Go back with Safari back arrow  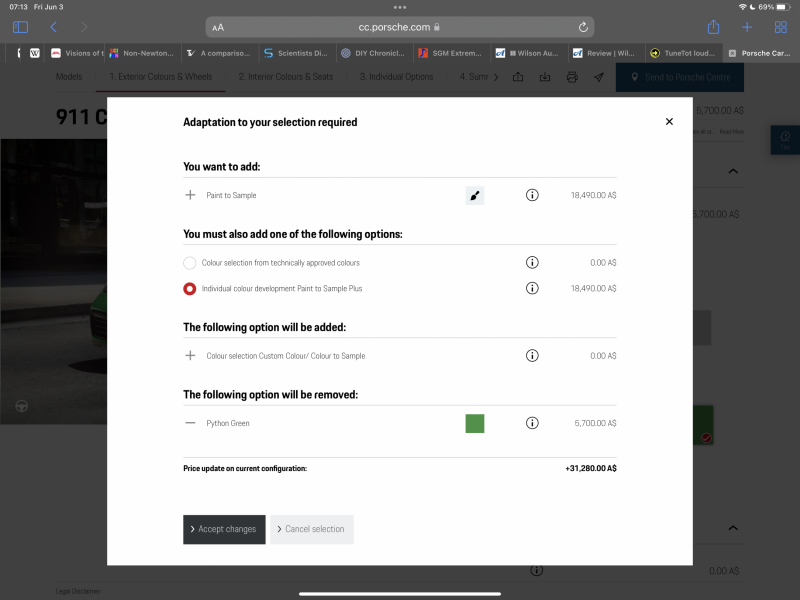(x=54, y=27)
